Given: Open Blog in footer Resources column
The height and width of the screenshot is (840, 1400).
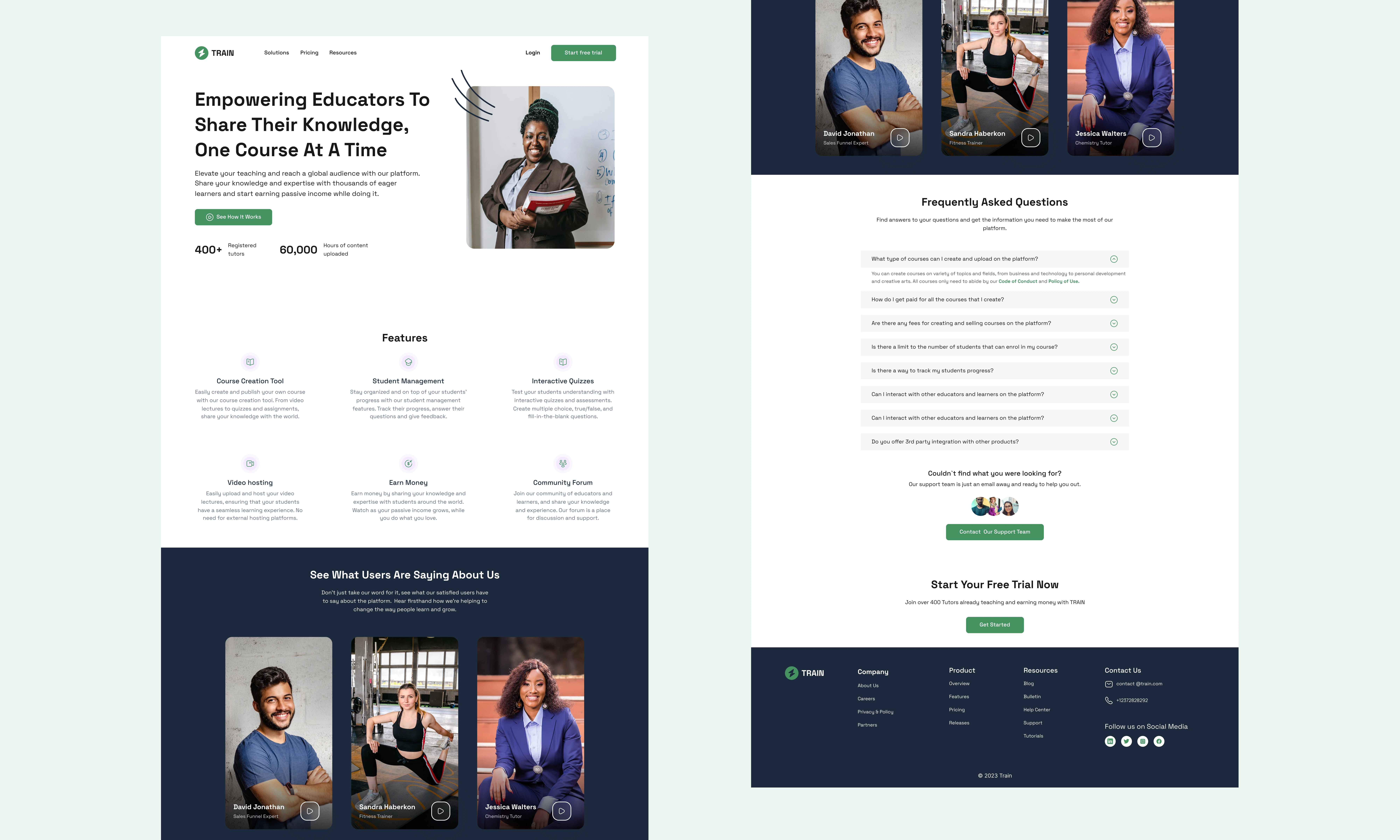Looking at the screenshot, I should point(1029,684).
